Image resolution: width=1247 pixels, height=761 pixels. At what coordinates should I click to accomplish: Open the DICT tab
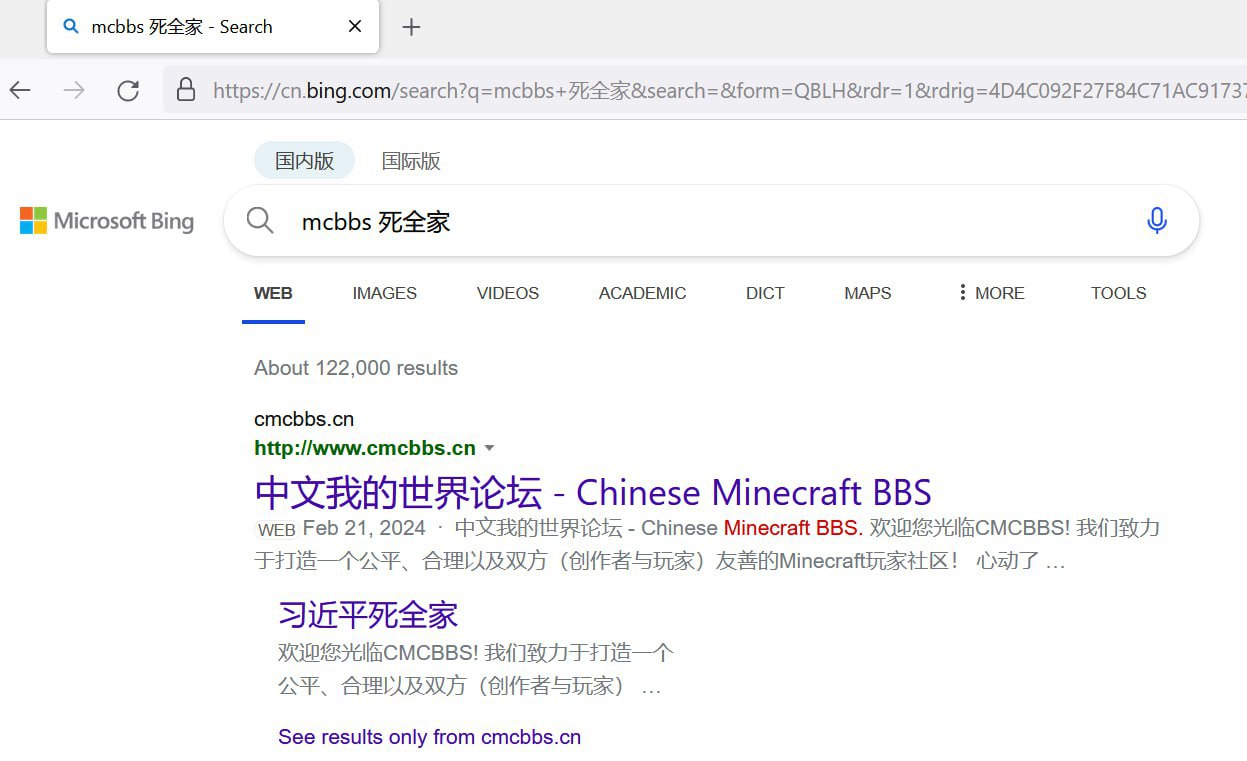click(x=765, y=294)
